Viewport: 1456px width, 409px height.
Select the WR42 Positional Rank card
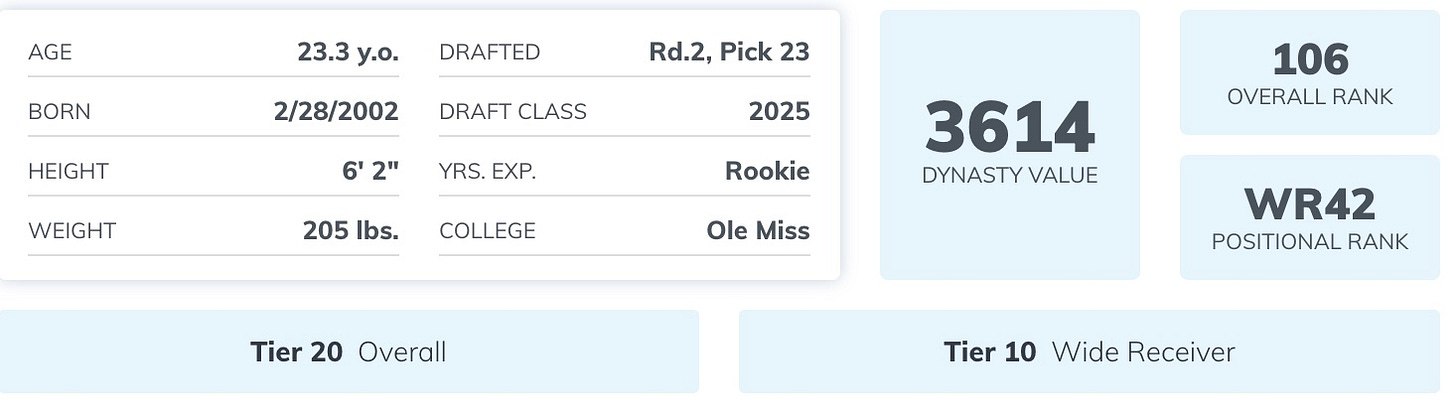(x=1310, y=217)
